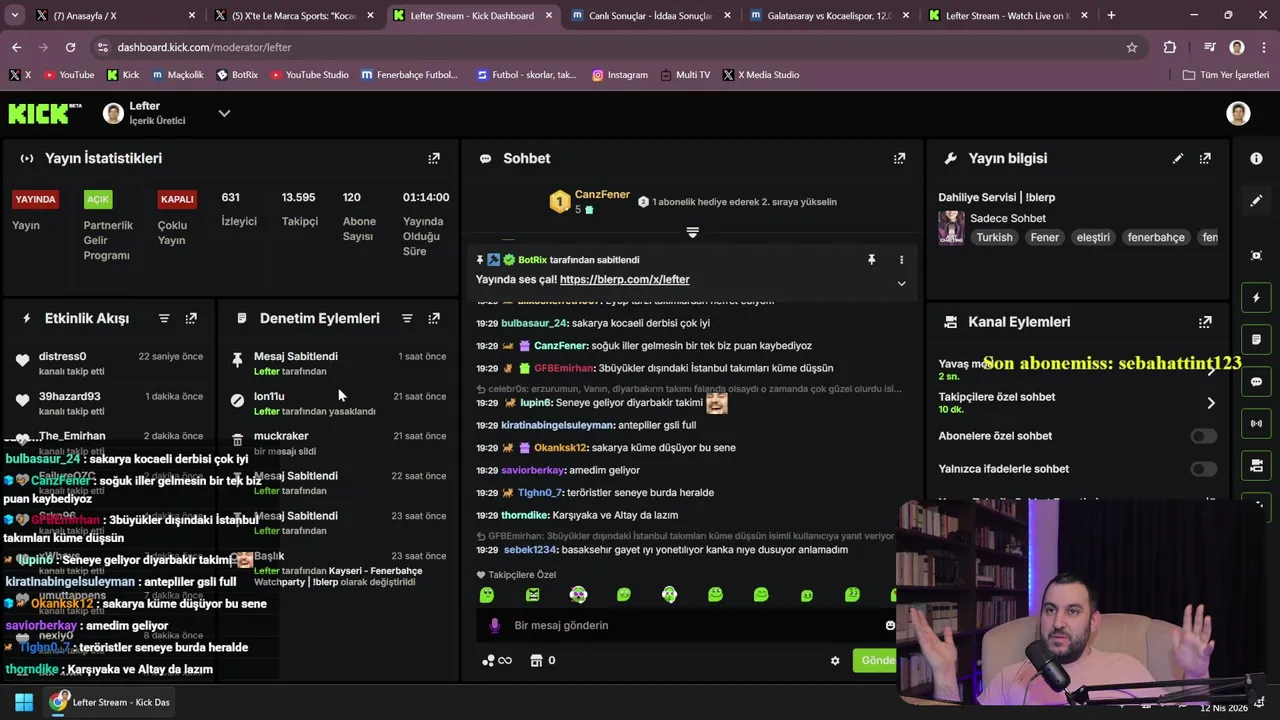Open the Windows Start menu
1280x720 pixels.
[24, 702]
